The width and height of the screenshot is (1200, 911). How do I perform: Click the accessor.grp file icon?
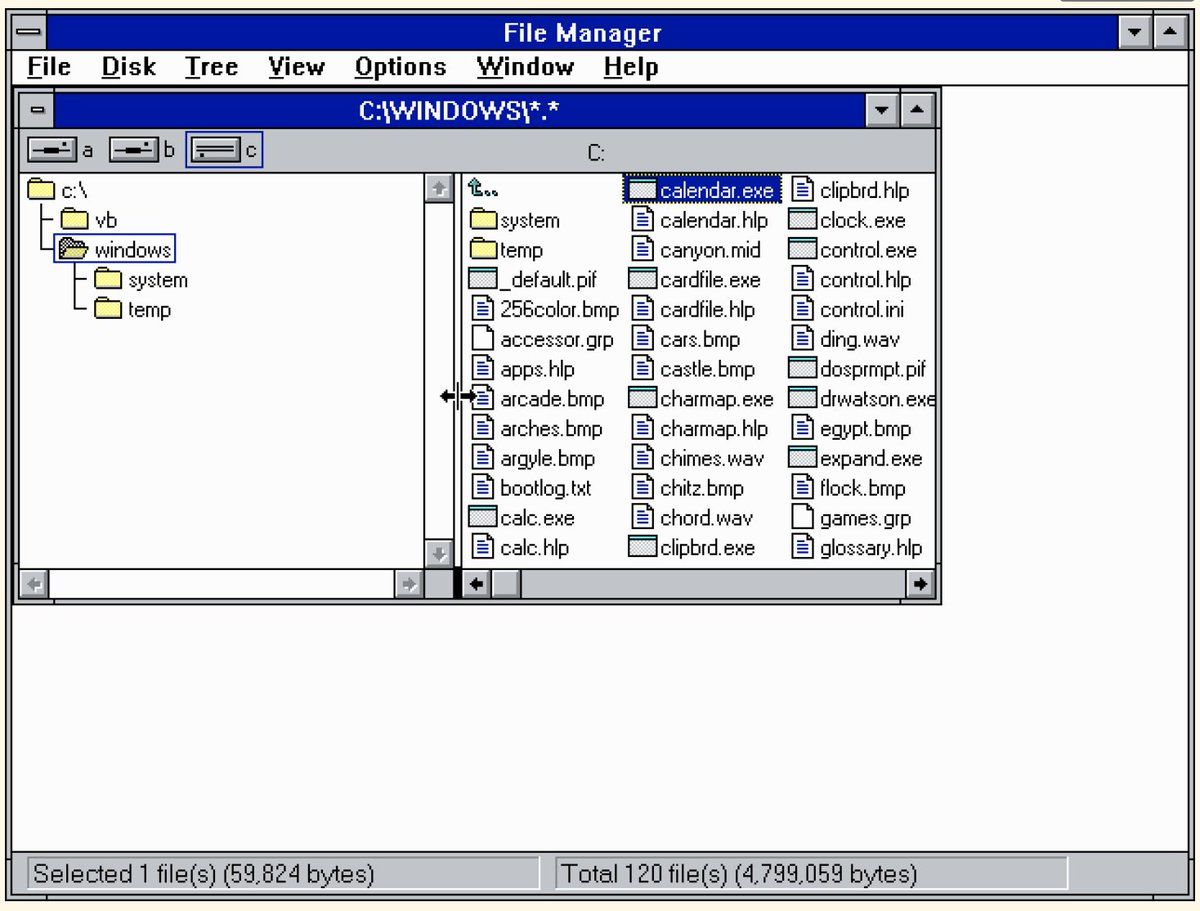point(483,339)
